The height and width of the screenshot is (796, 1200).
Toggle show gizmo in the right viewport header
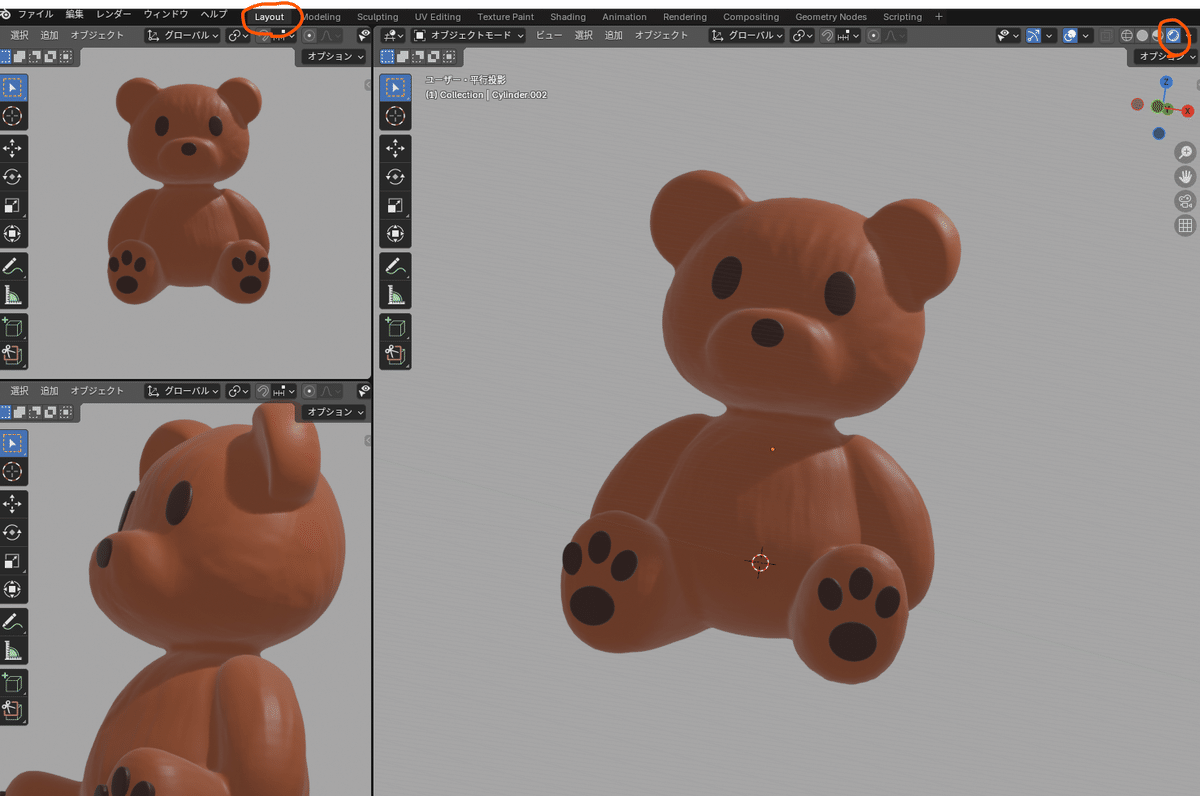pyautogui.click(x=1033, y=36)
